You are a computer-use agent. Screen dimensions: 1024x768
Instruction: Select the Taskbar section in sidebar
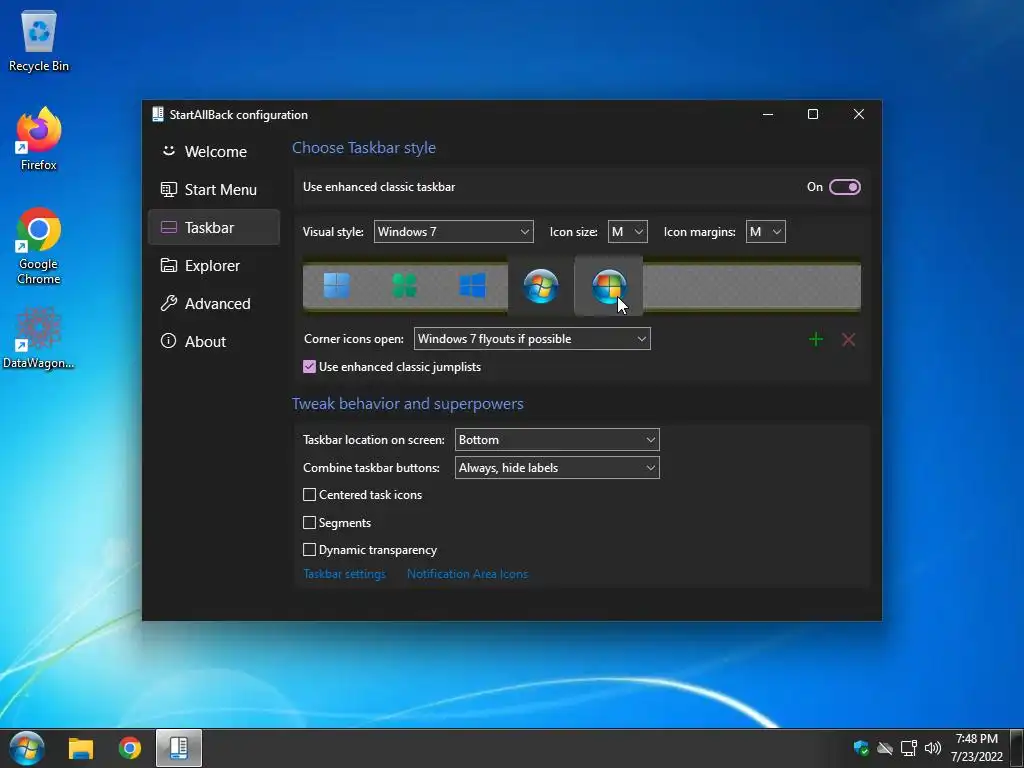[x=214, y=227]
